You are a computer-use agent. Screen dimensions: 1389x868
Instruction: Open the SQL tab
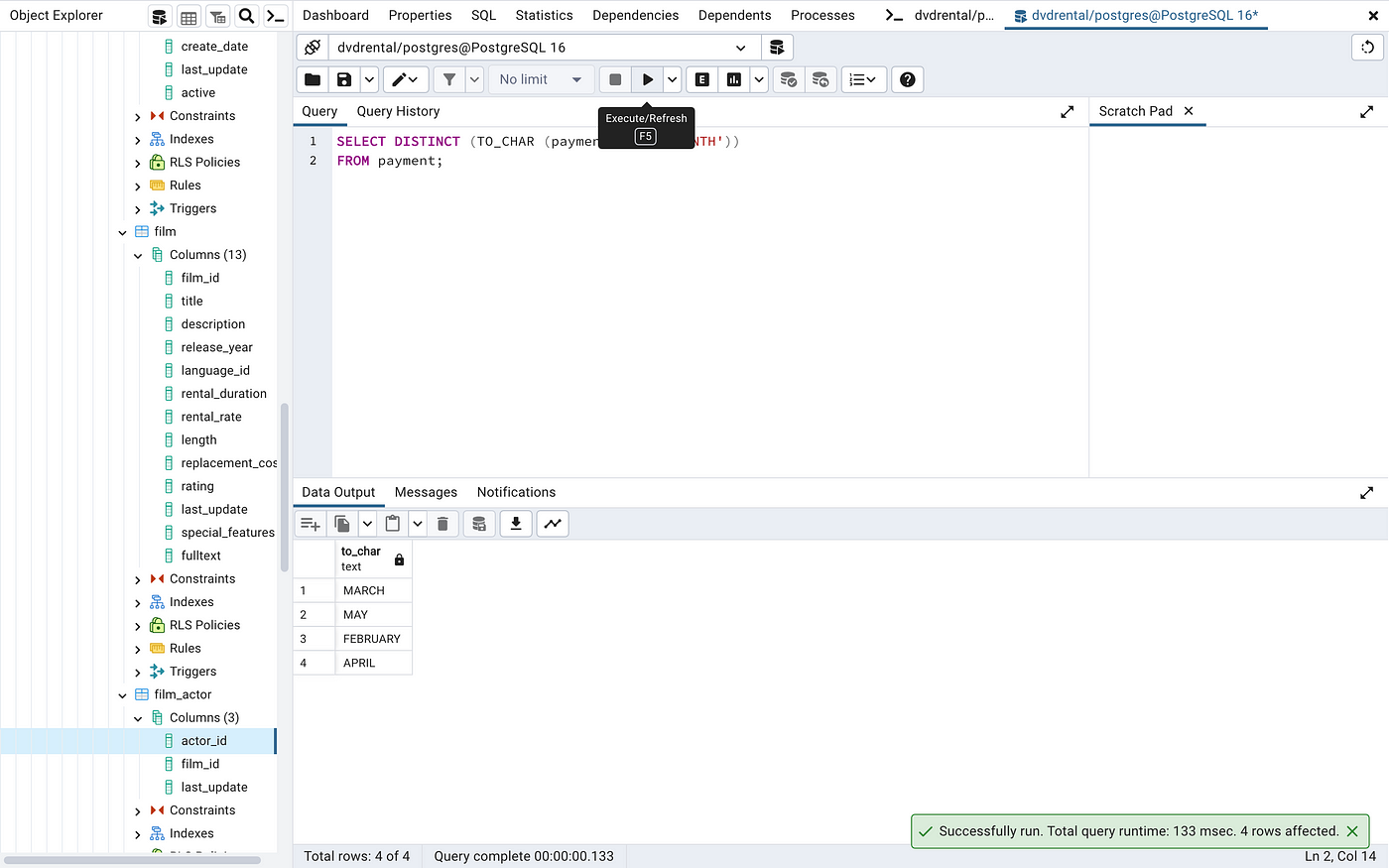pos(483,15)
